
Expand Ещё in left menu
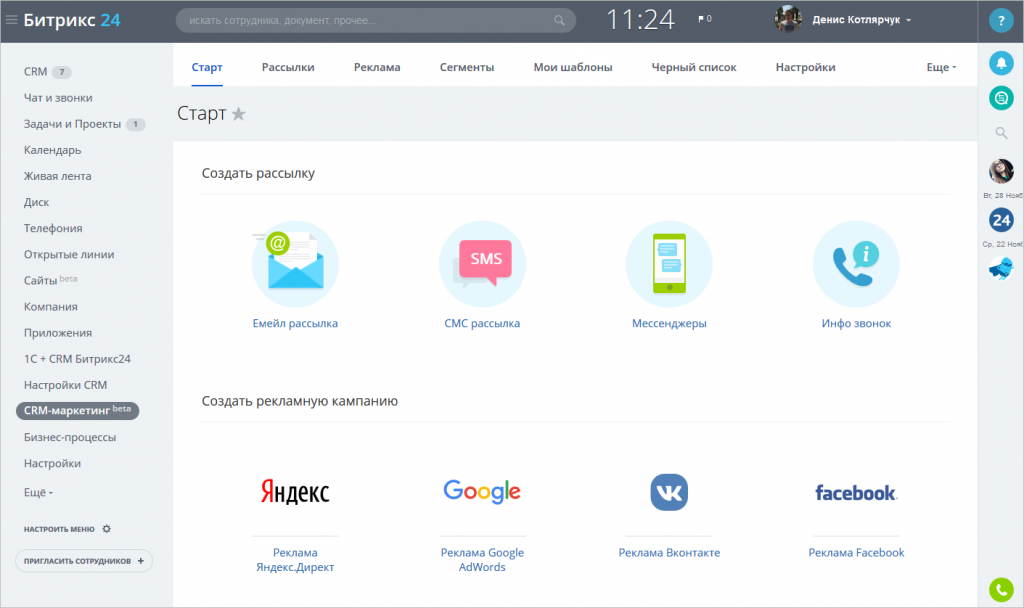(x=39, y=492)
